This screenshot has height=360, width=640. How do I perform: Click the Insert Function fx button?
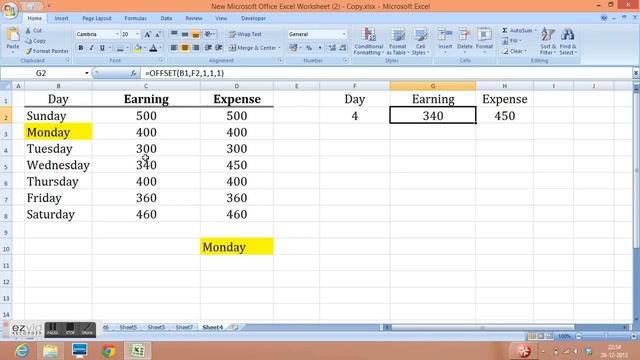click(x=133, y=73)
